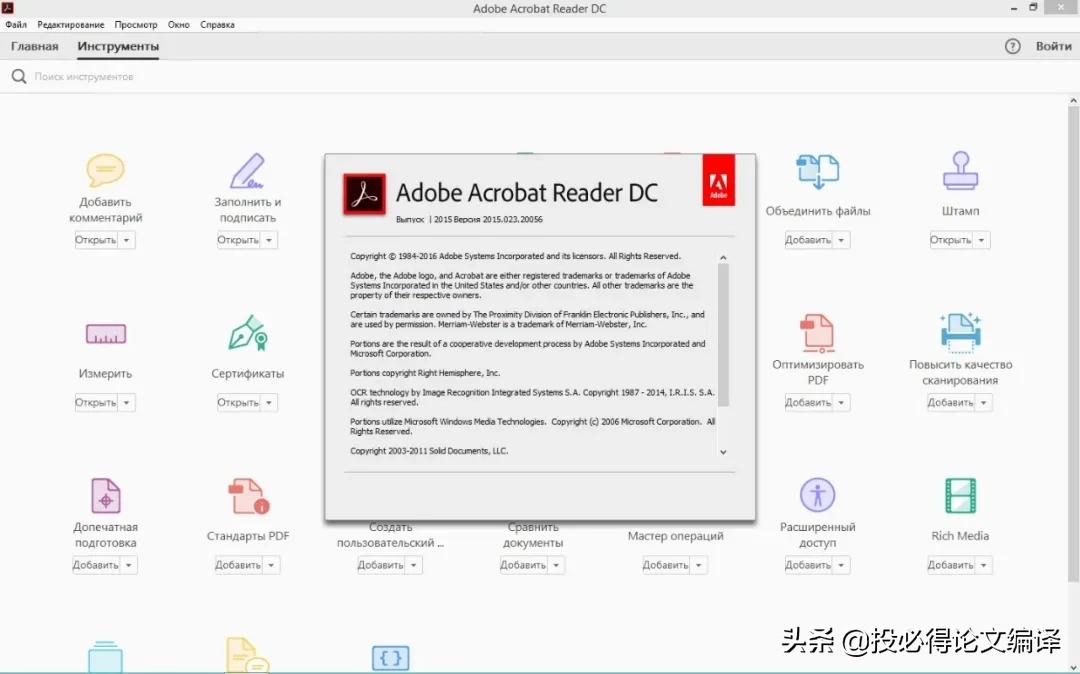
Task: Click the Мастер операций label
Action: (676, 536)
